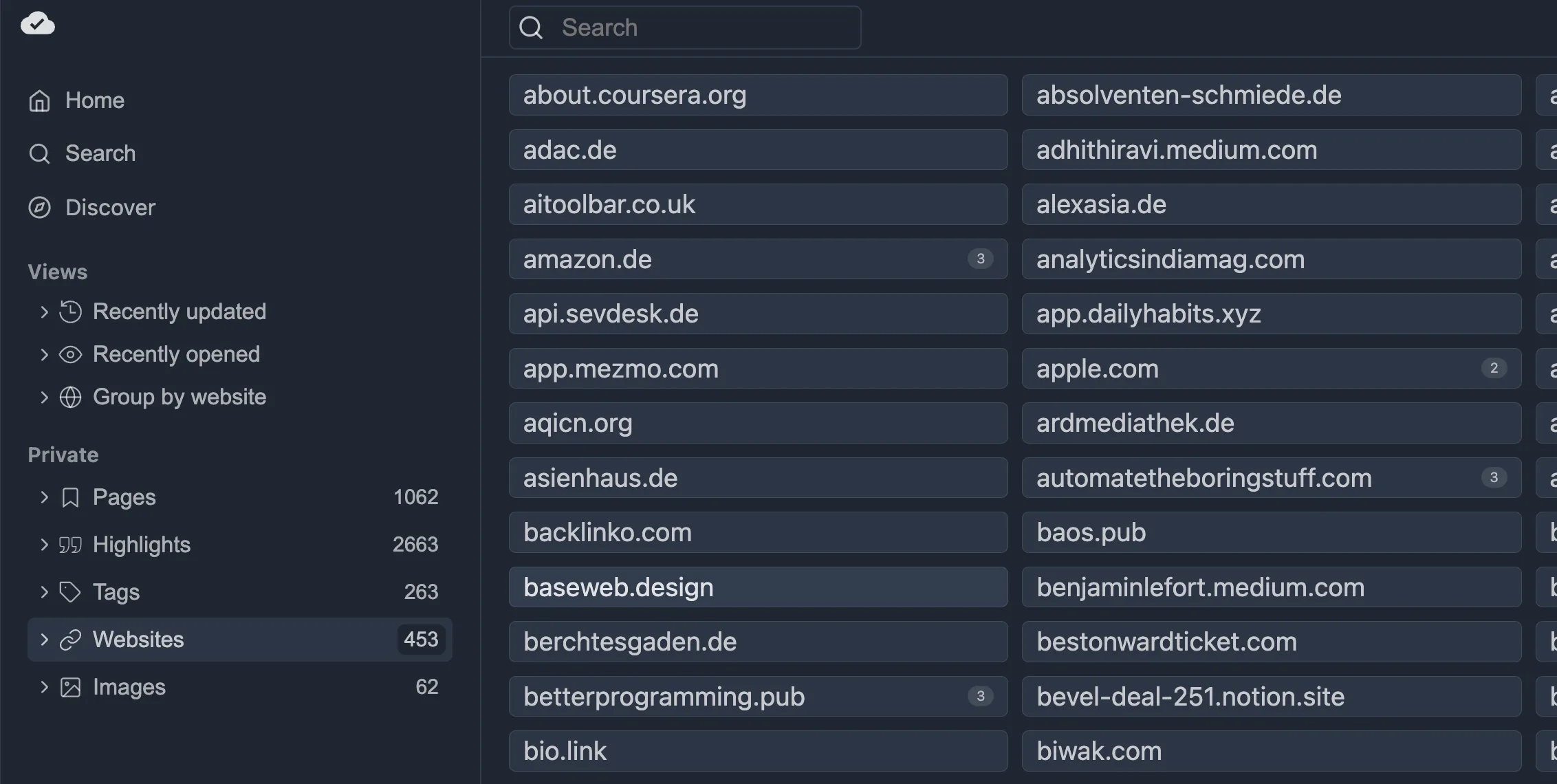Open the aitoolbar.co.uk website entry

coord(758,204)
